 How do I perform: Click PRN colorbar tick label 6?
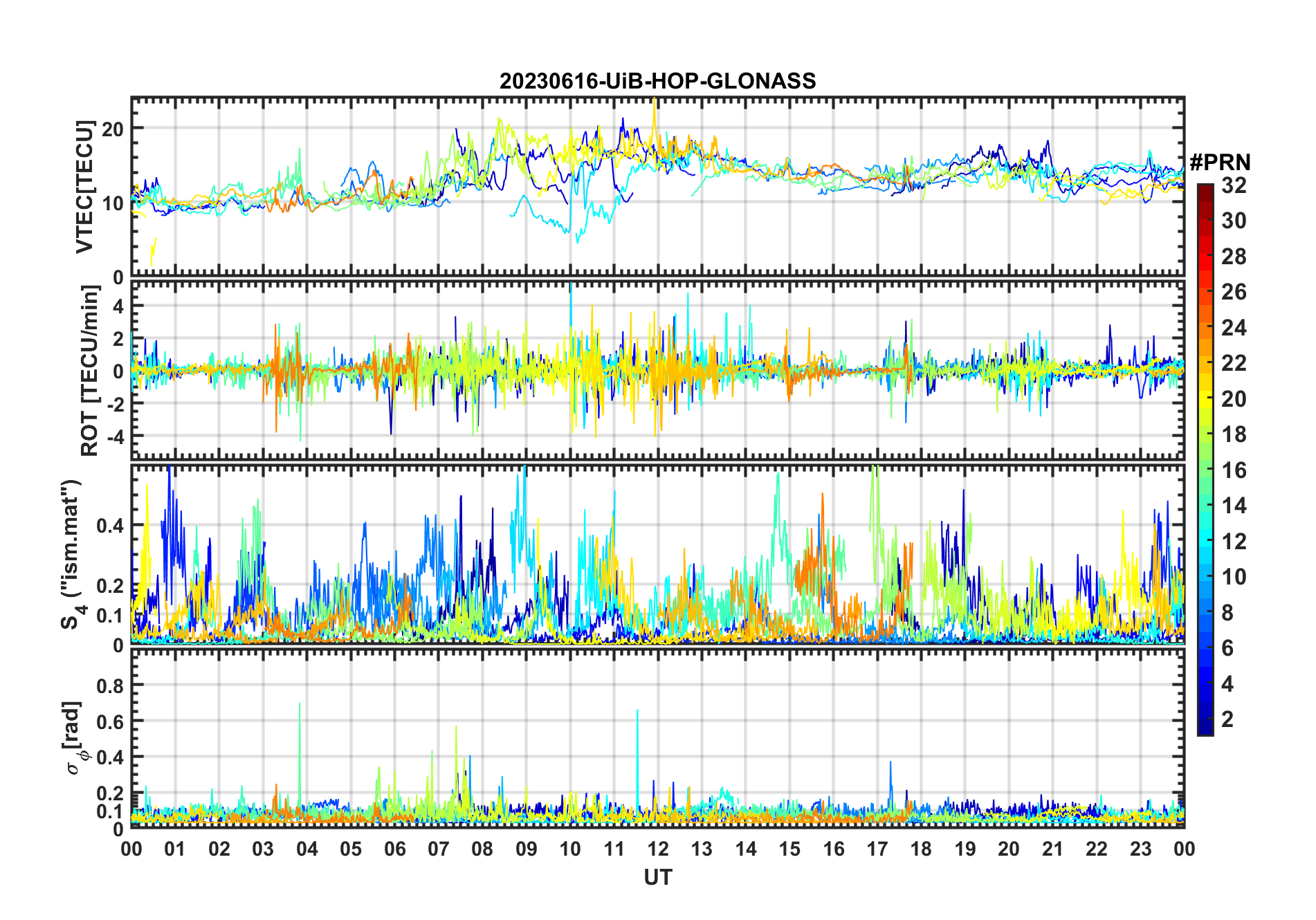(1227, 648)
